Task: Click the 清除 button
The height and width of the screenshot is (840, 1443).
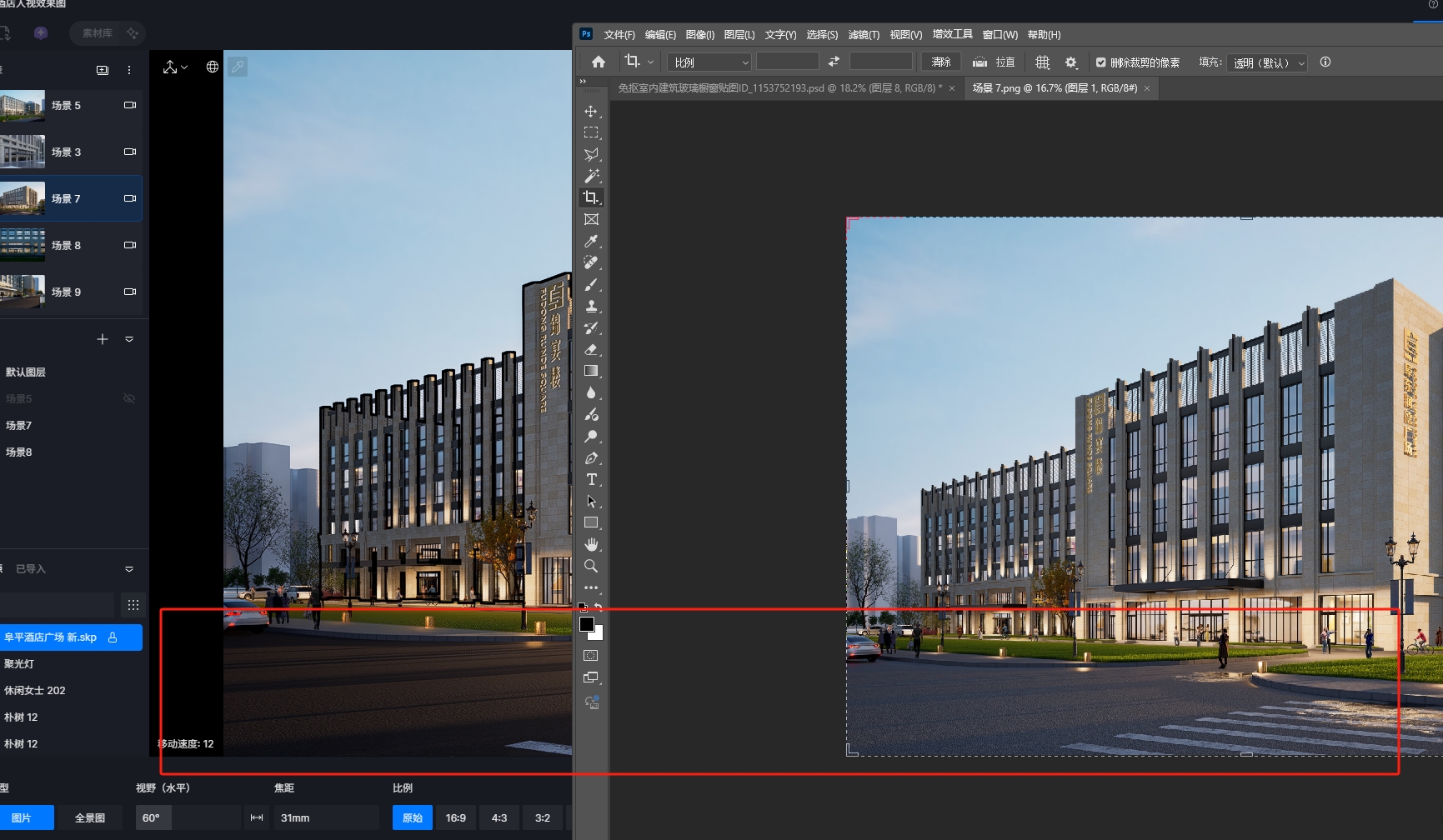Action: [x=940, y=62]
